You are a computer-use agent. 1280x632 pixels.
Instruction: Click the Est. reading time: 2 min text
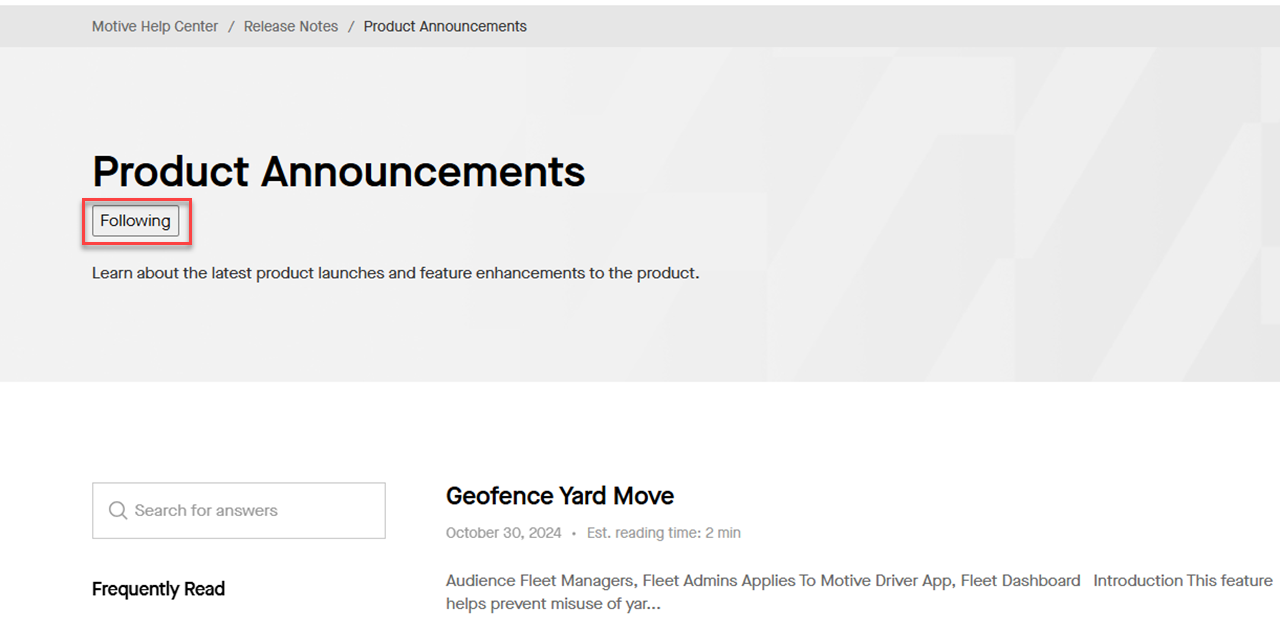pos(664,533)
